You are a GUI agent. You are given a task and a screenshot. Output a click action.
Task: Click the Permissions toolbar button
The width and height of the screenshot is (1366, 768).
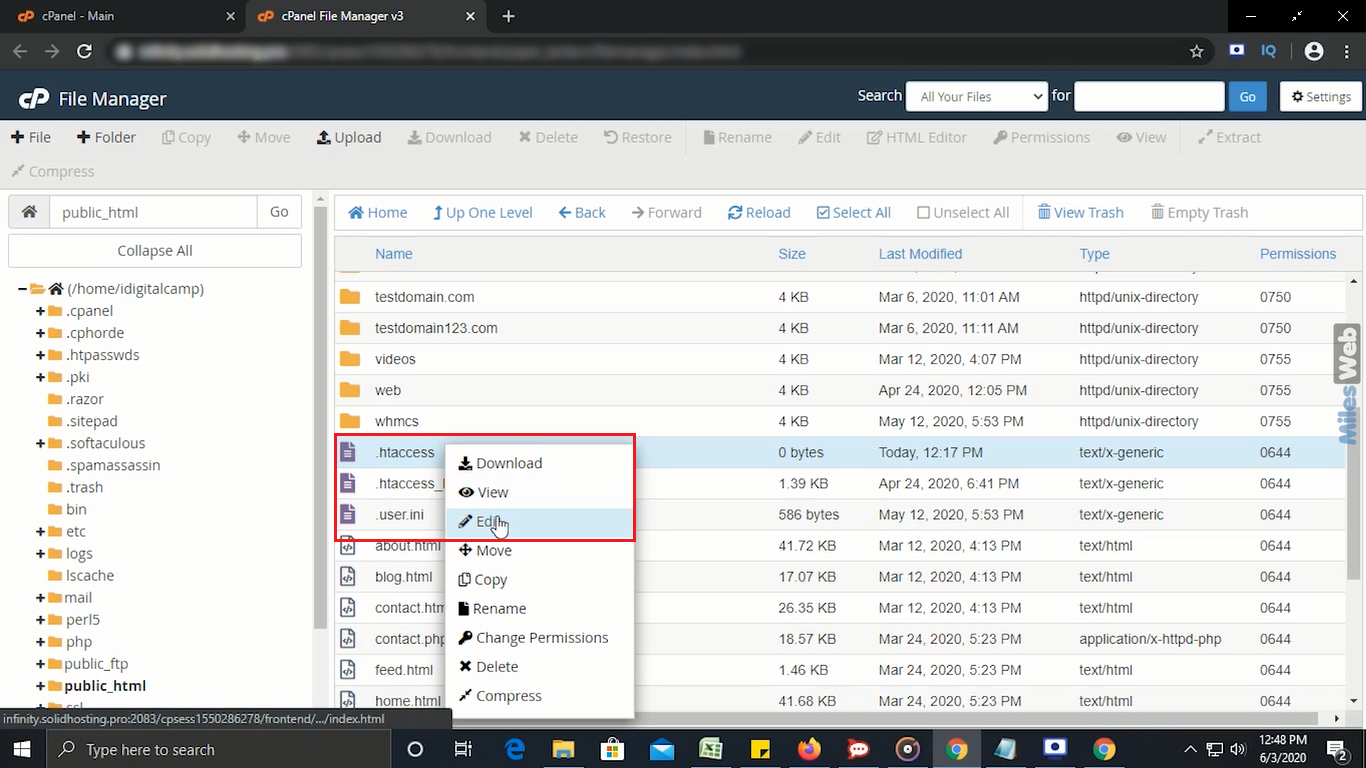click(1041, 137)
